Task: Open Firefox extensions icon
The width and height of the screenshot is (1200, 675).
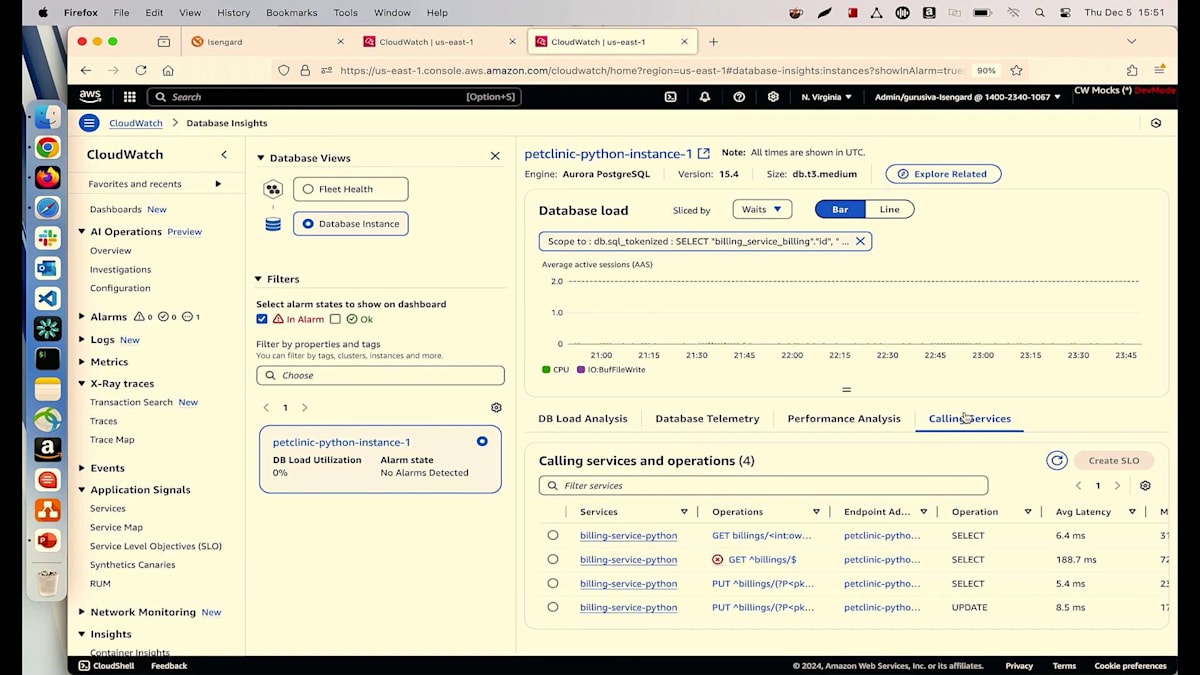Action: pos(1132,70)
